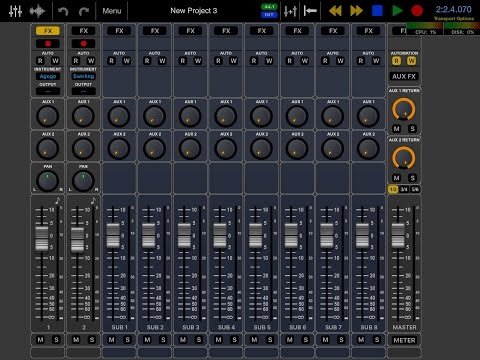This screenshot has height=360, width=480.
Task: Open FX for channel 2
Action: pos(83,31)
